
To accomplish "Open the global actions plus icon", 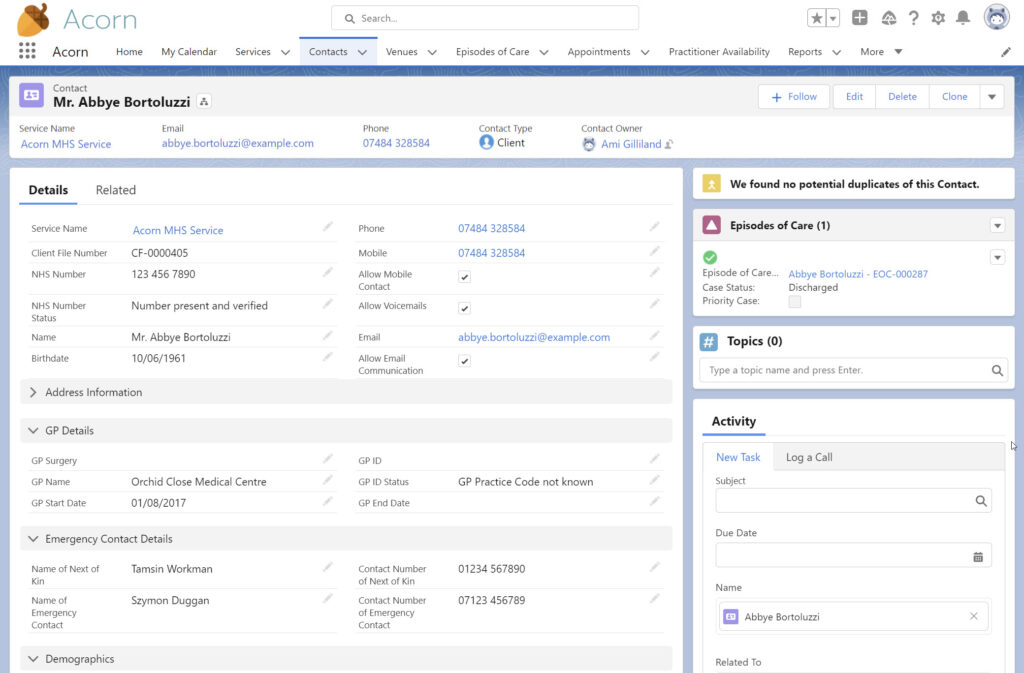I will (x=860, y=18).
